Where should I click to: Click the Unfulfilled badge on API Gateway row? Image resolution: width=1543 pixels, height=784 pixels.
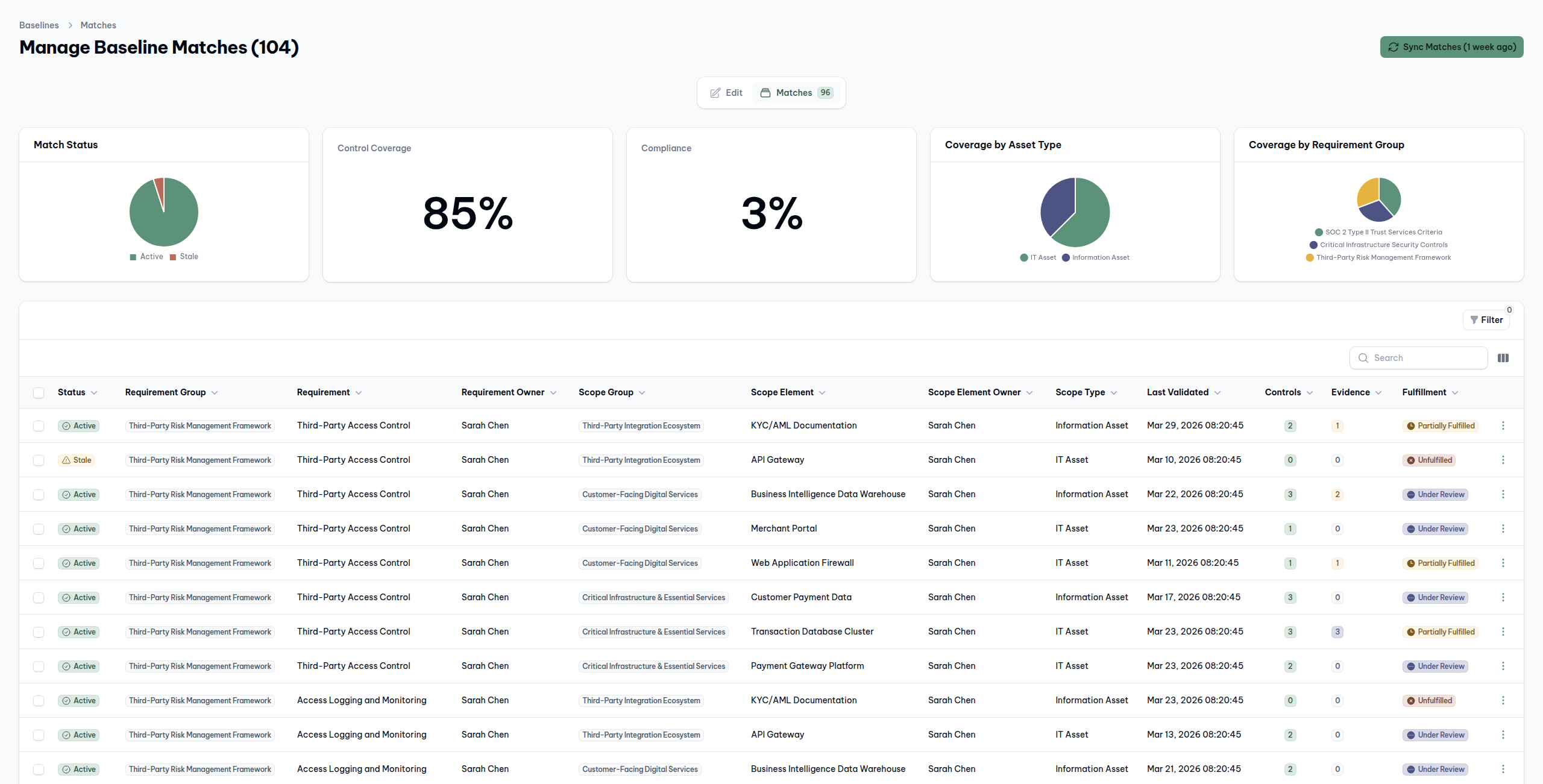[1429, 460]
